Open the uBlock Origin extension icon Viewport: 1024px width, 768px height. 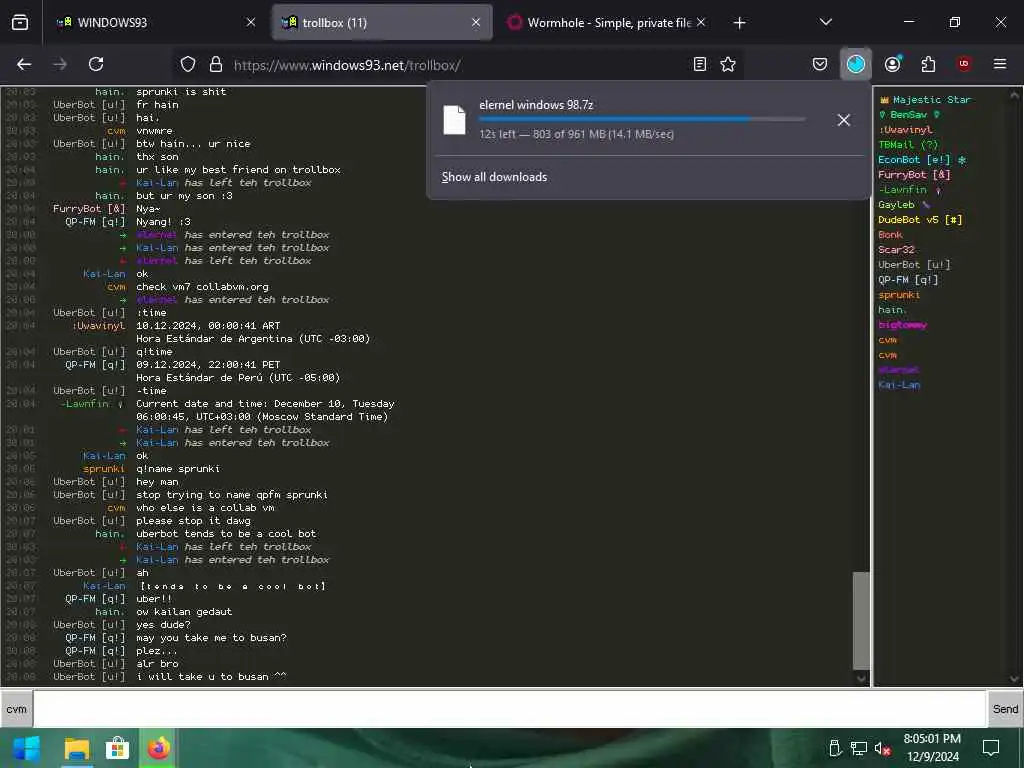pos(964,64)
